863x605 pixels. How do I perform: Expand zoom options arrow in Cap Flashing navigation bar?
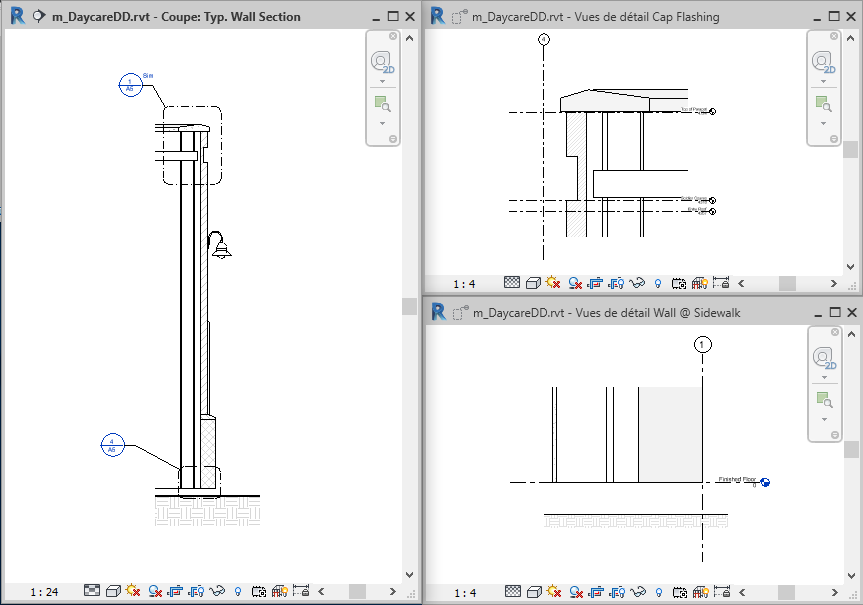[x=823, y=123]
